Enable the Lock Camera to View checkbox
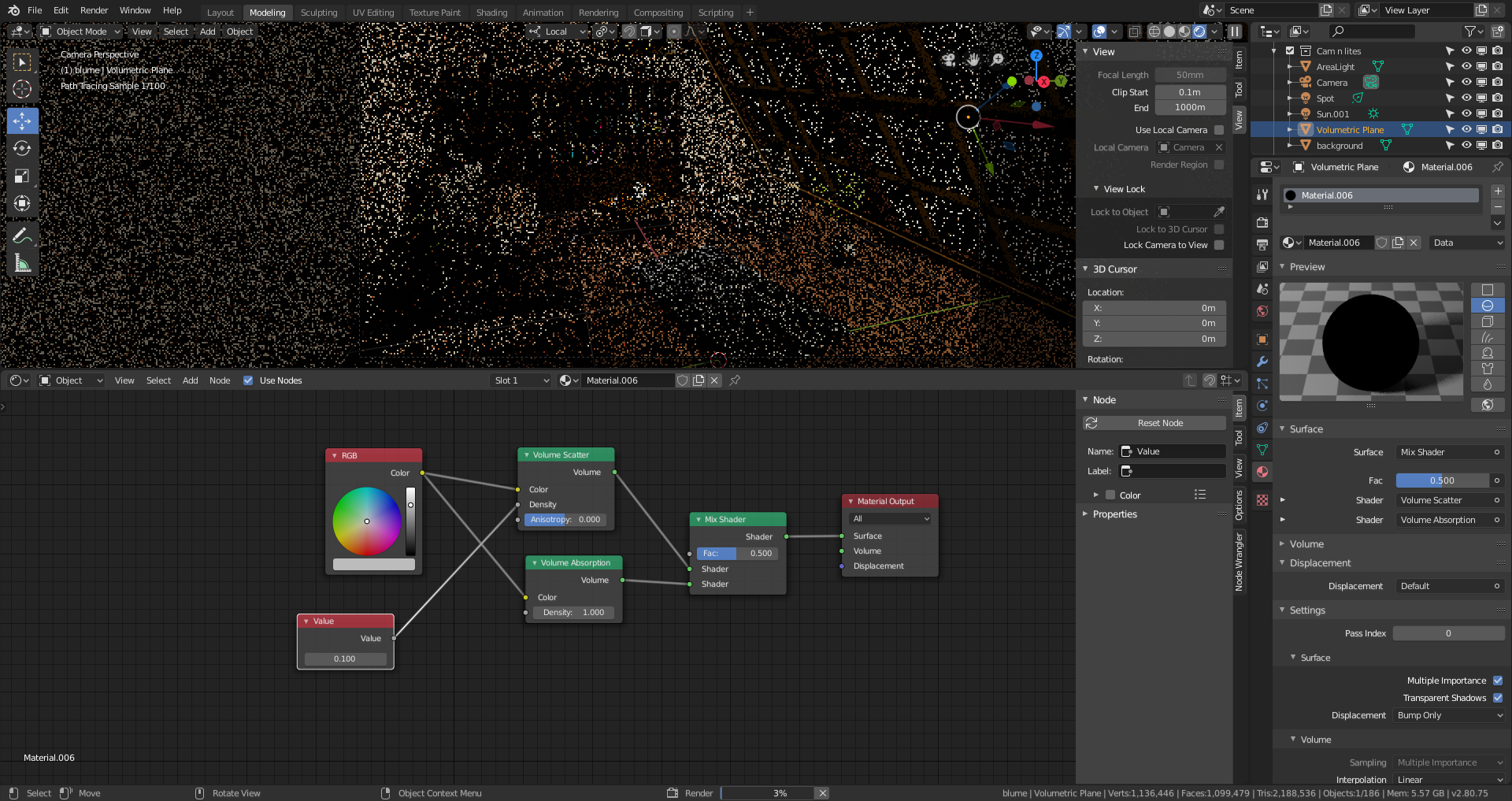This screenshot has height=801, width=1512. point(1219,245)
